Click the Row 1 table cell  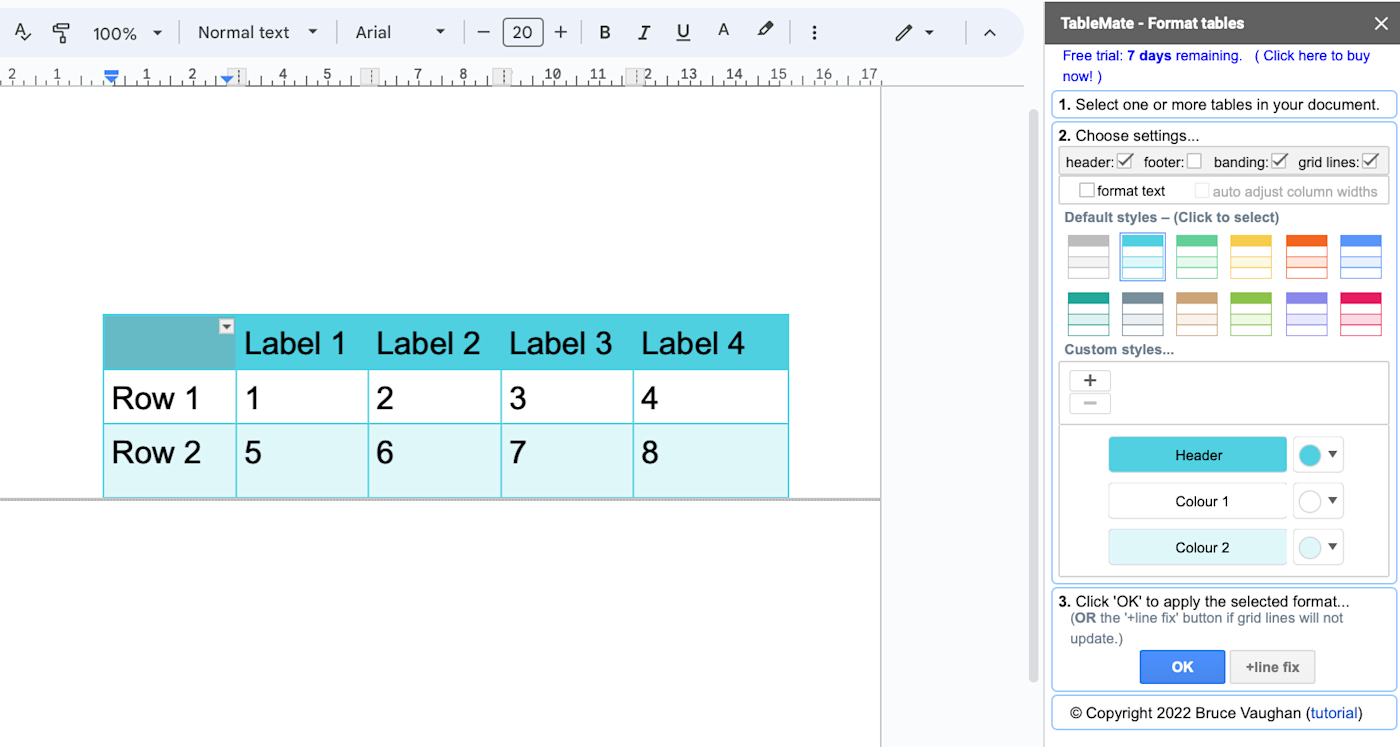170,397
